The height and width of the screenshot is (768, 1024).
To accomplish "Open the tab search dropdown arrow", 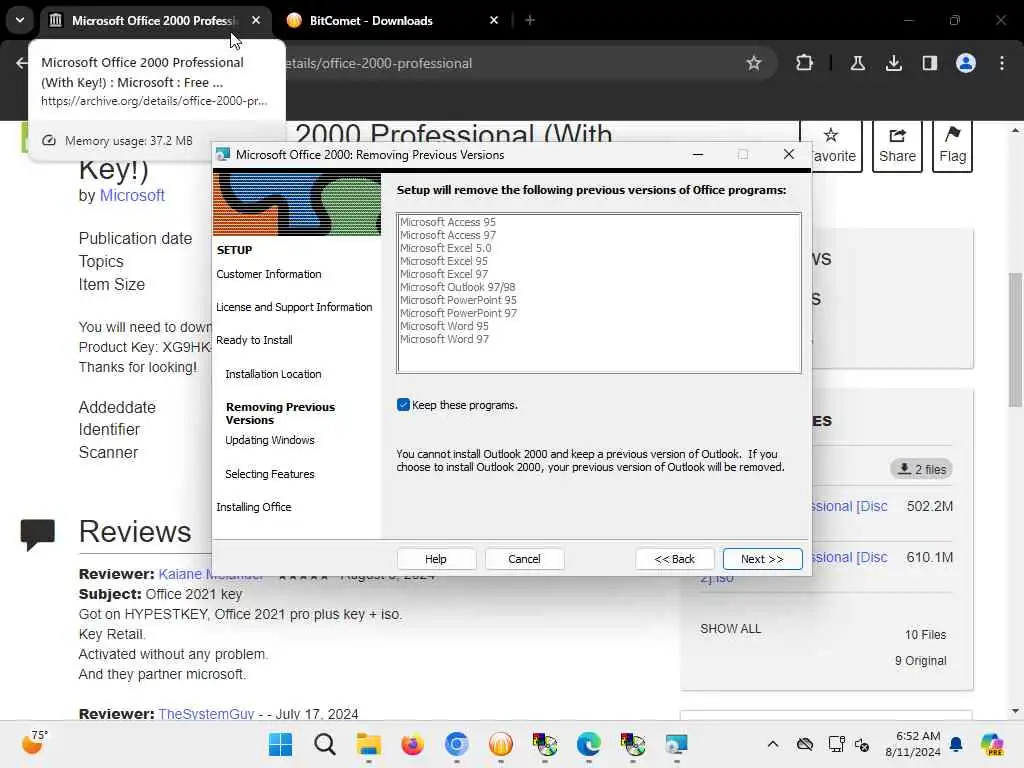I will [x=20, y=20].
